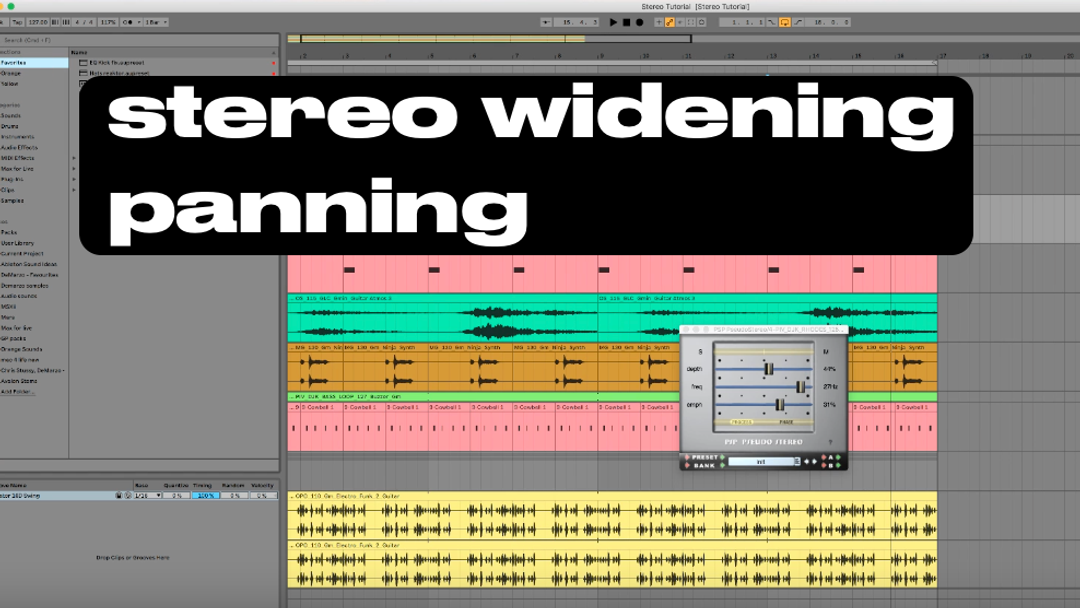Image resolution: width=1080 pixels, height=608 pixels.
Task: Open the preset name dropdown in plugin
Action: pyautogui.click(x=763, y=462)
